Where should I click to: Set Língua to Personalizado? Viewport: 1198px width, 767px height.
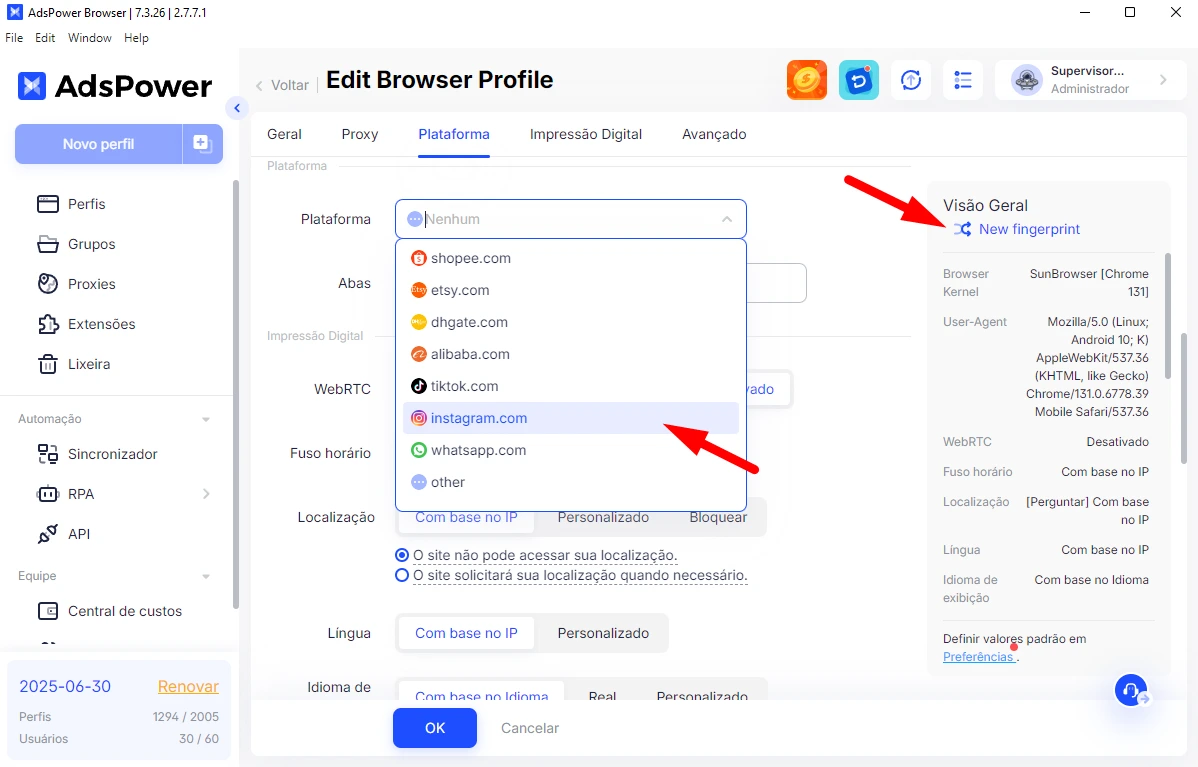[x=603, y=633]
